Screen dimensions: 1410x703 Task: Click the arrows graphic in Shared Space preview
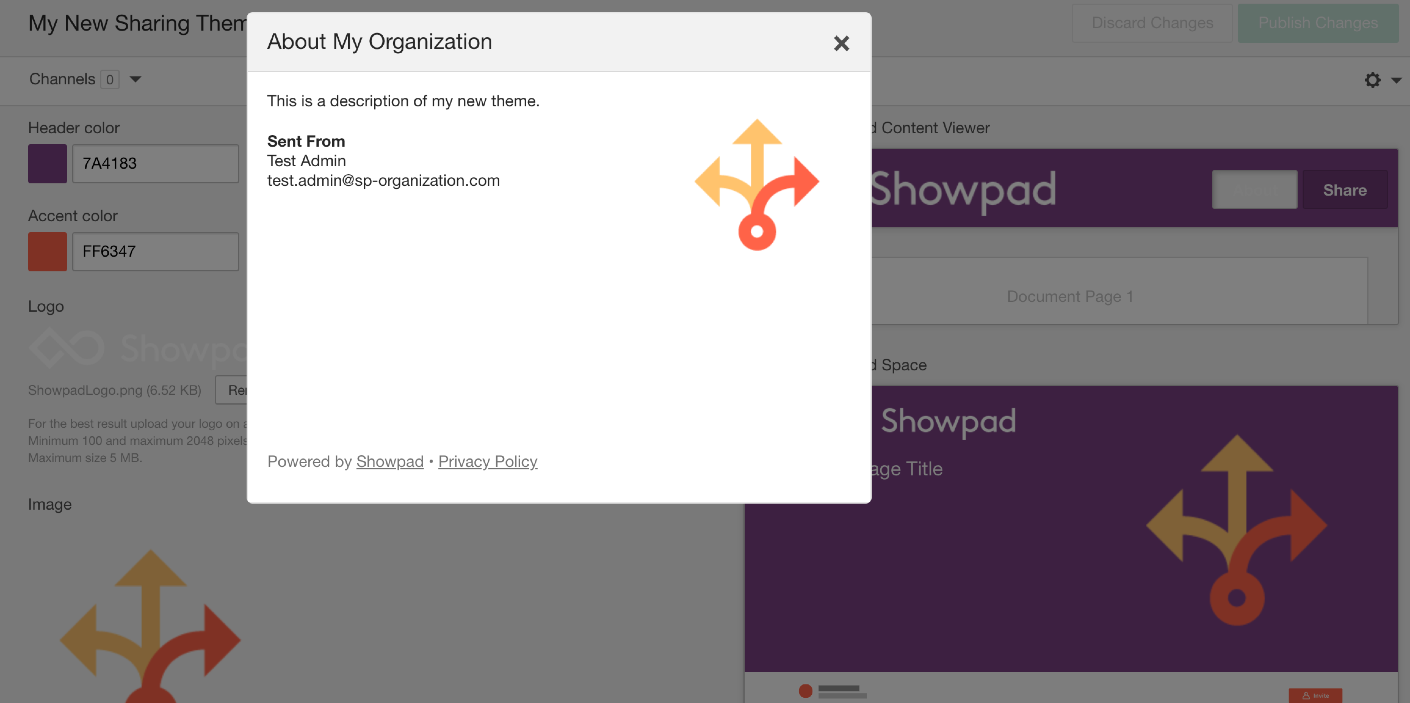(x=1237, y=530)
